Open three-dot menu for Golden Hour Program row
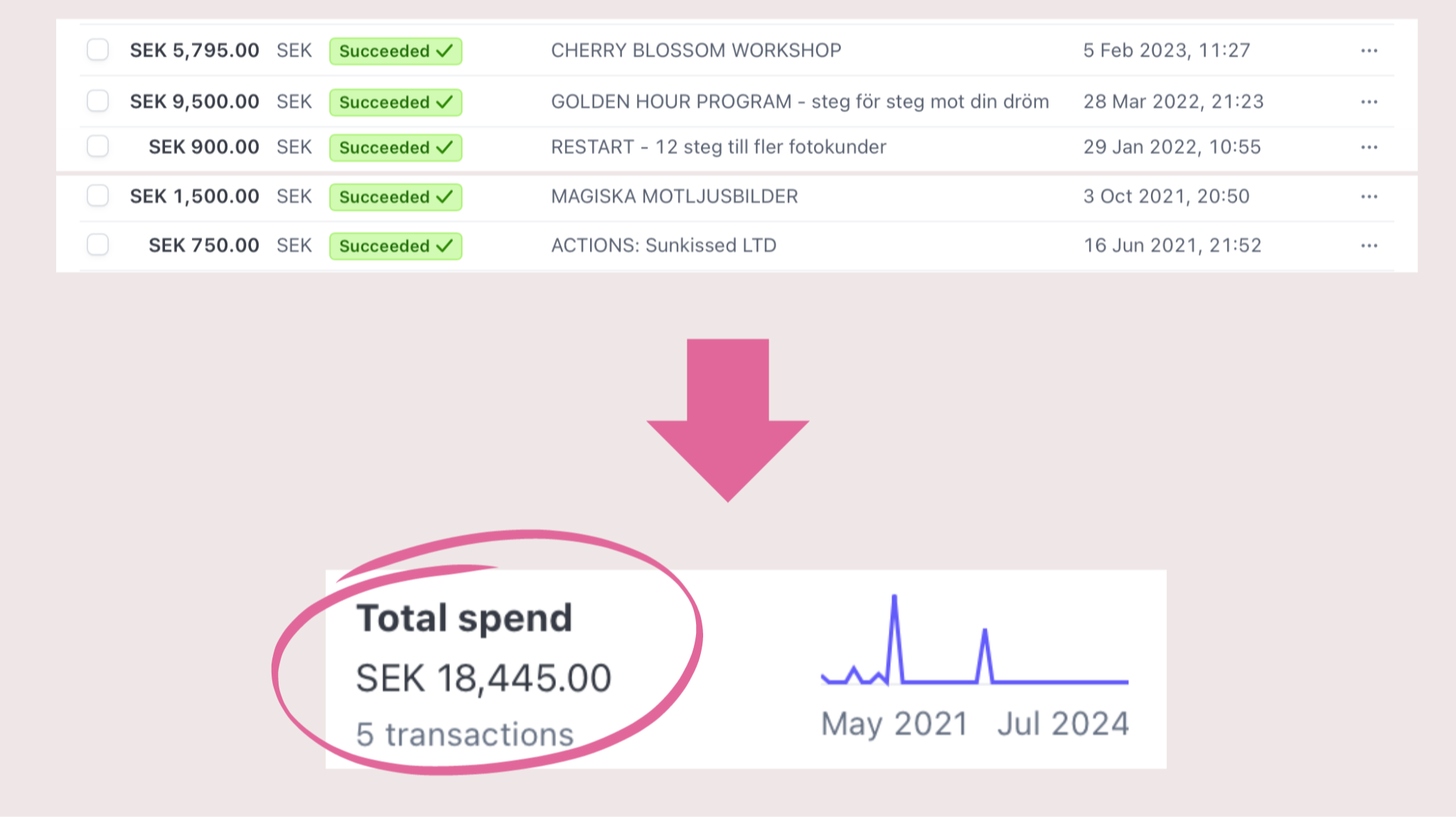1456x817 pixels. [x=1369, y=102]
